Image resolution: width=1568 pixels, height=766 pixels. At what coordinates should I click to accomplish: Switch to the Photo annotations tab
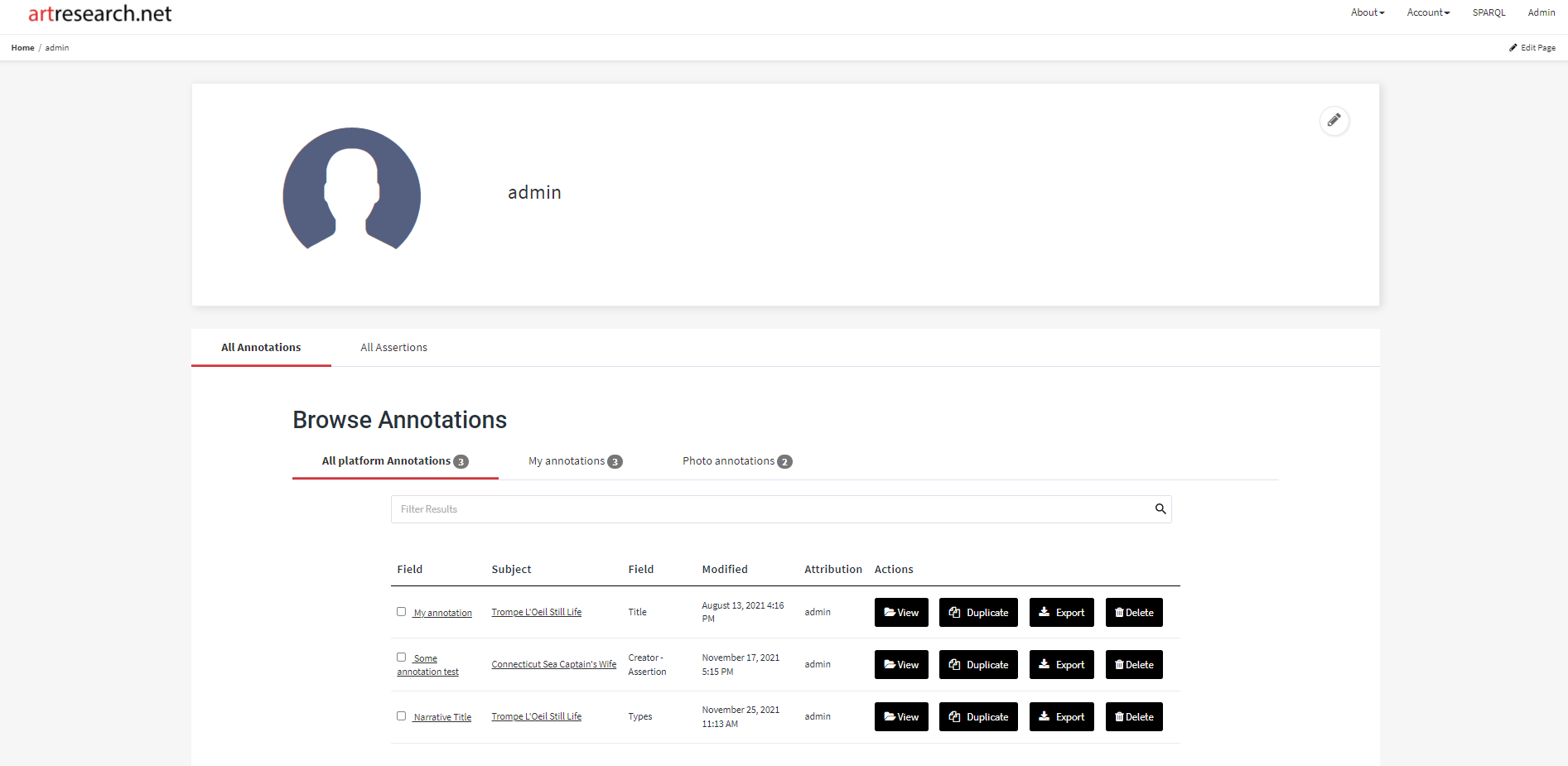737,461
